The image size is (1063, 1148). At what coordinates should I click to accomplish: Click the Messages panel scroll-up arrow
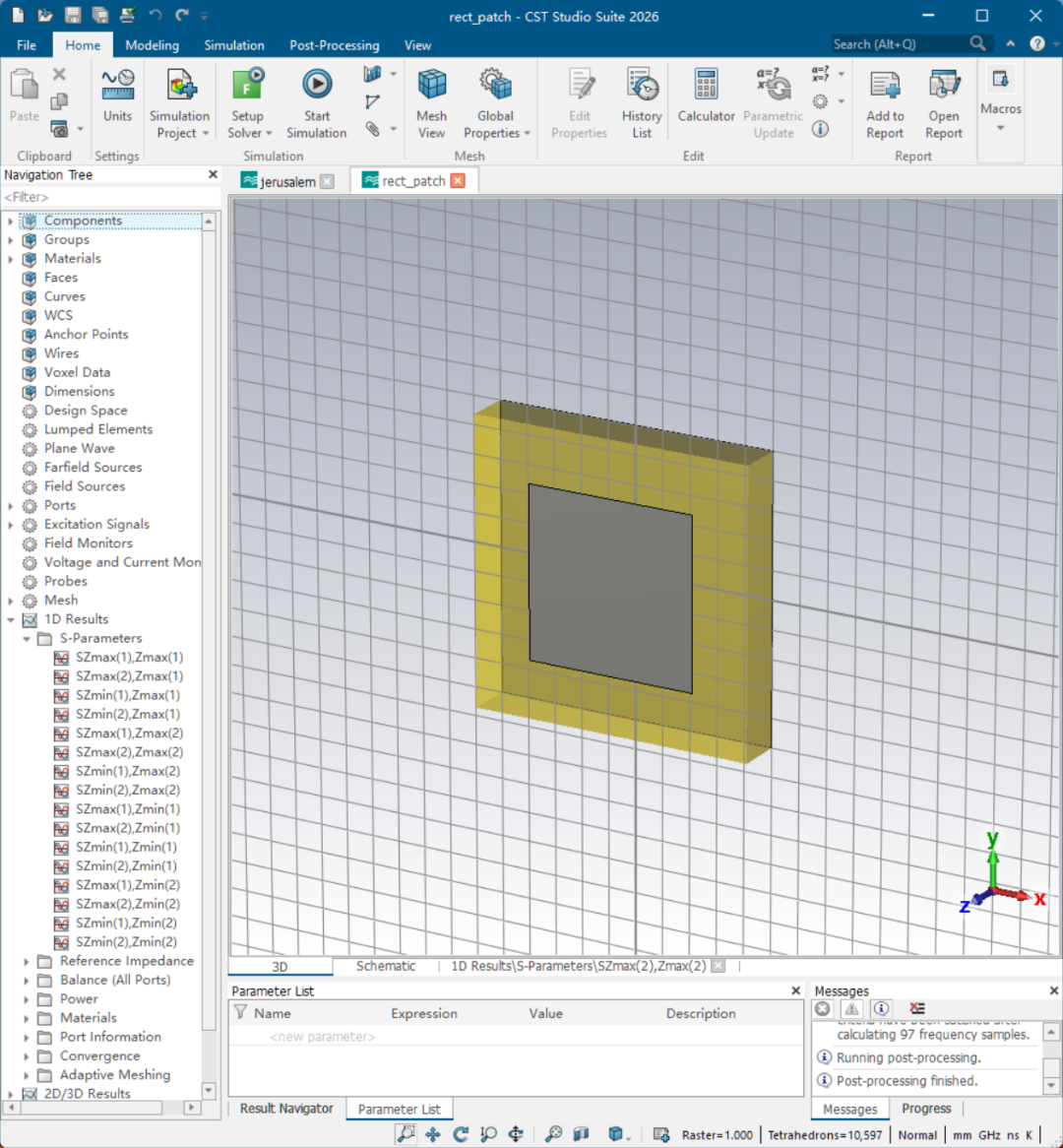point(1051,1033)
